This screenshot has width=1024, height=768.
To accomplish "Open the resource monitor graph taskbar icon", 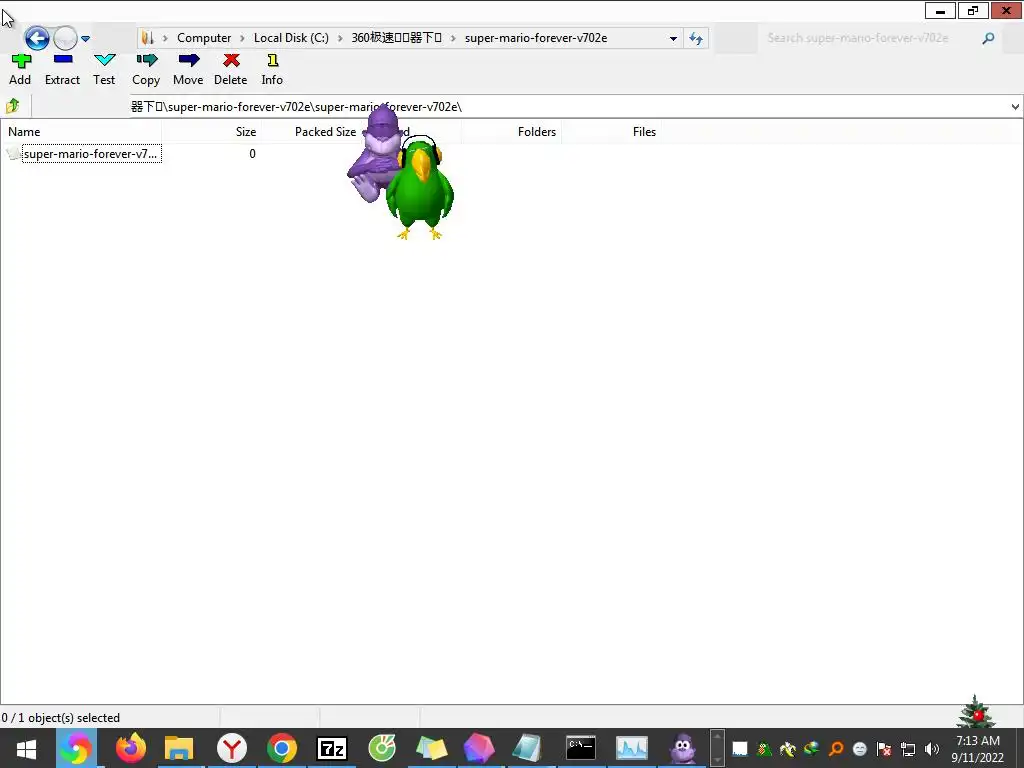I will coord(632,748).
